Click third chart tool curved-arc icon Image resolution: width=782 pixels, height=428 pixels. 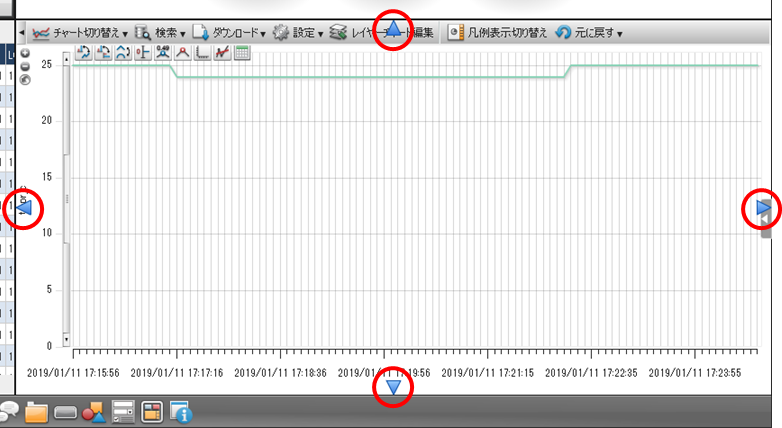123,52
